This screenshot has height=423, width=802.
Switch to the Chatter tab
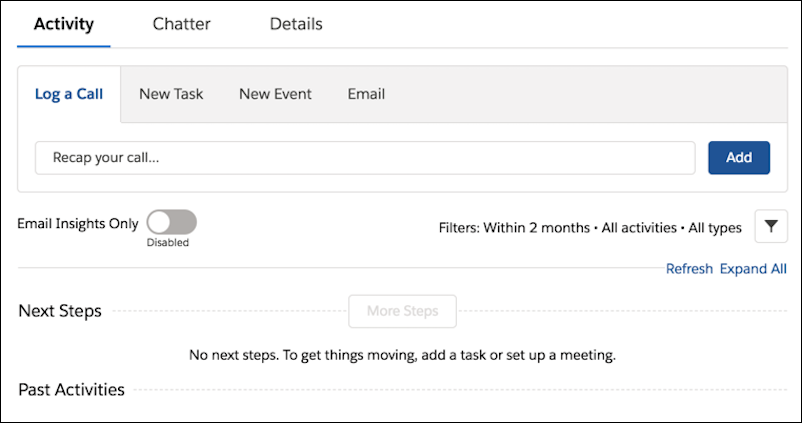pyautogui.click(x=182, y=24)
